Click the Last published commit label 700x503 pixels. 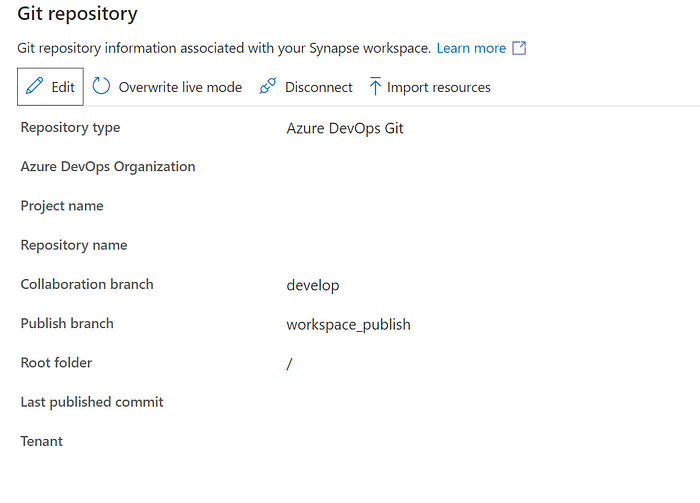[x=92, y=402]
